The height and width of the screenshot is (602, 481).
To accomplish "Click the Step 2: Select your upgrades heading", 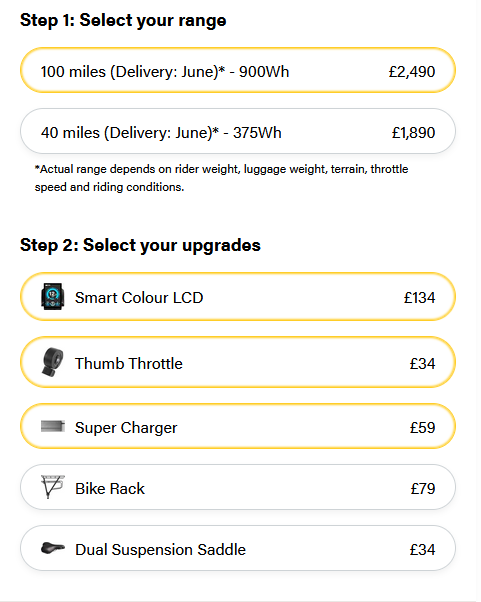I will (140, 245).
